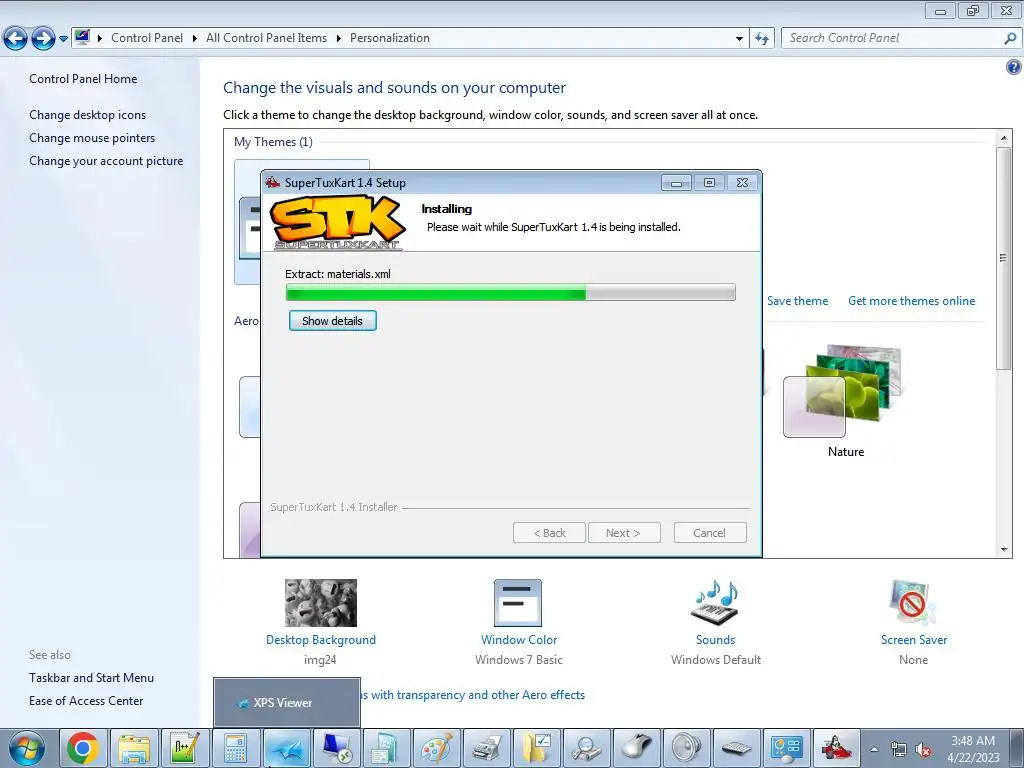Screen dimensions: 1024x768
Task: Click the muted volume tray icon
Action: [923, 750]
